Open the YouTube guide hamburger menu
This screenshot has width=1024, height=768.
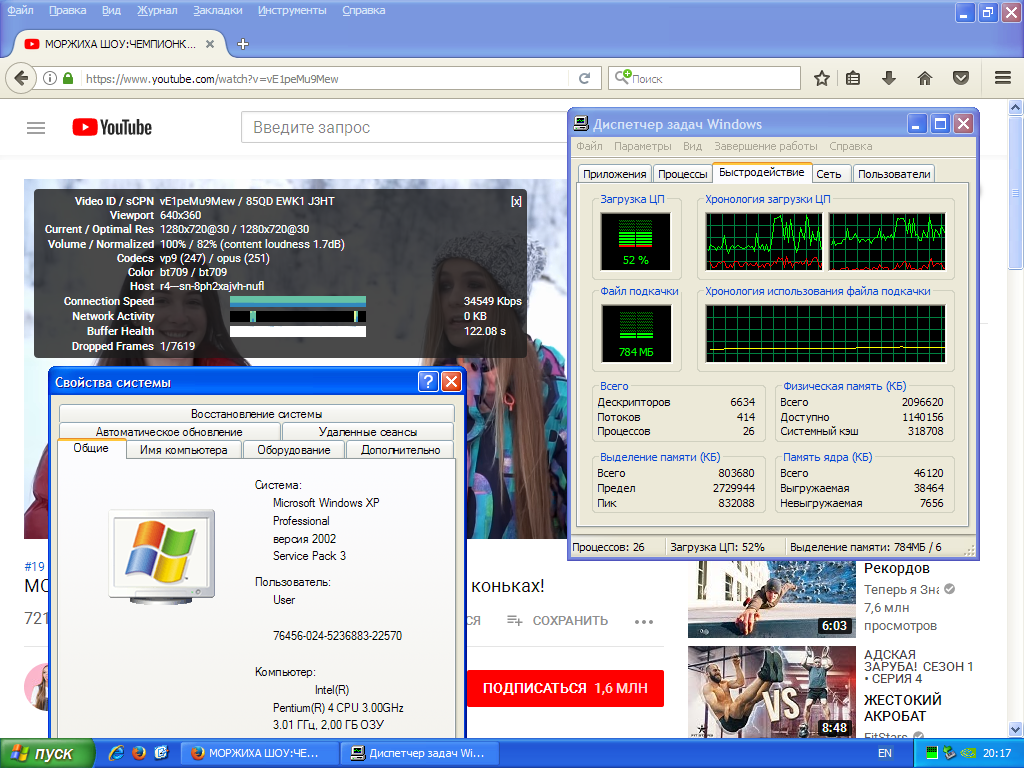[36, 128]
